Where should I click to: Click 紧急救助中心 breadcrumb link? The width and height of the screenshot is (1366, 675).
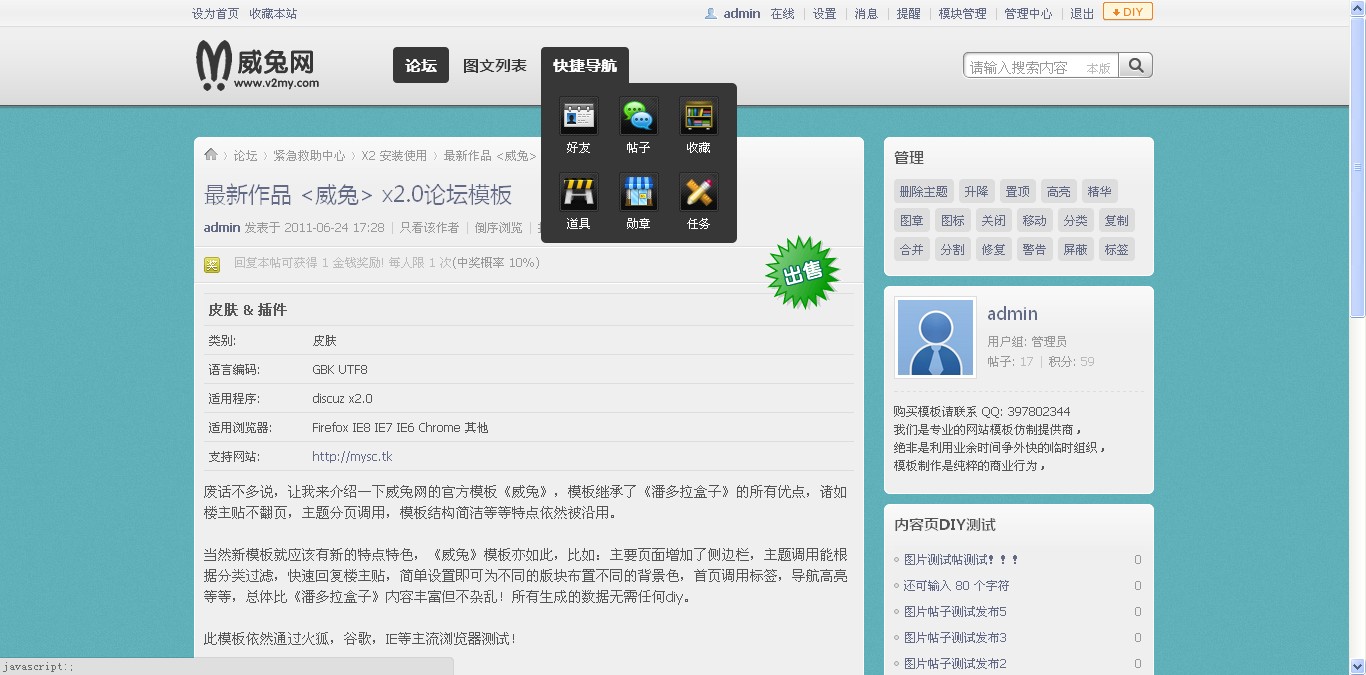pyautogui.click(x=310, y=156)
